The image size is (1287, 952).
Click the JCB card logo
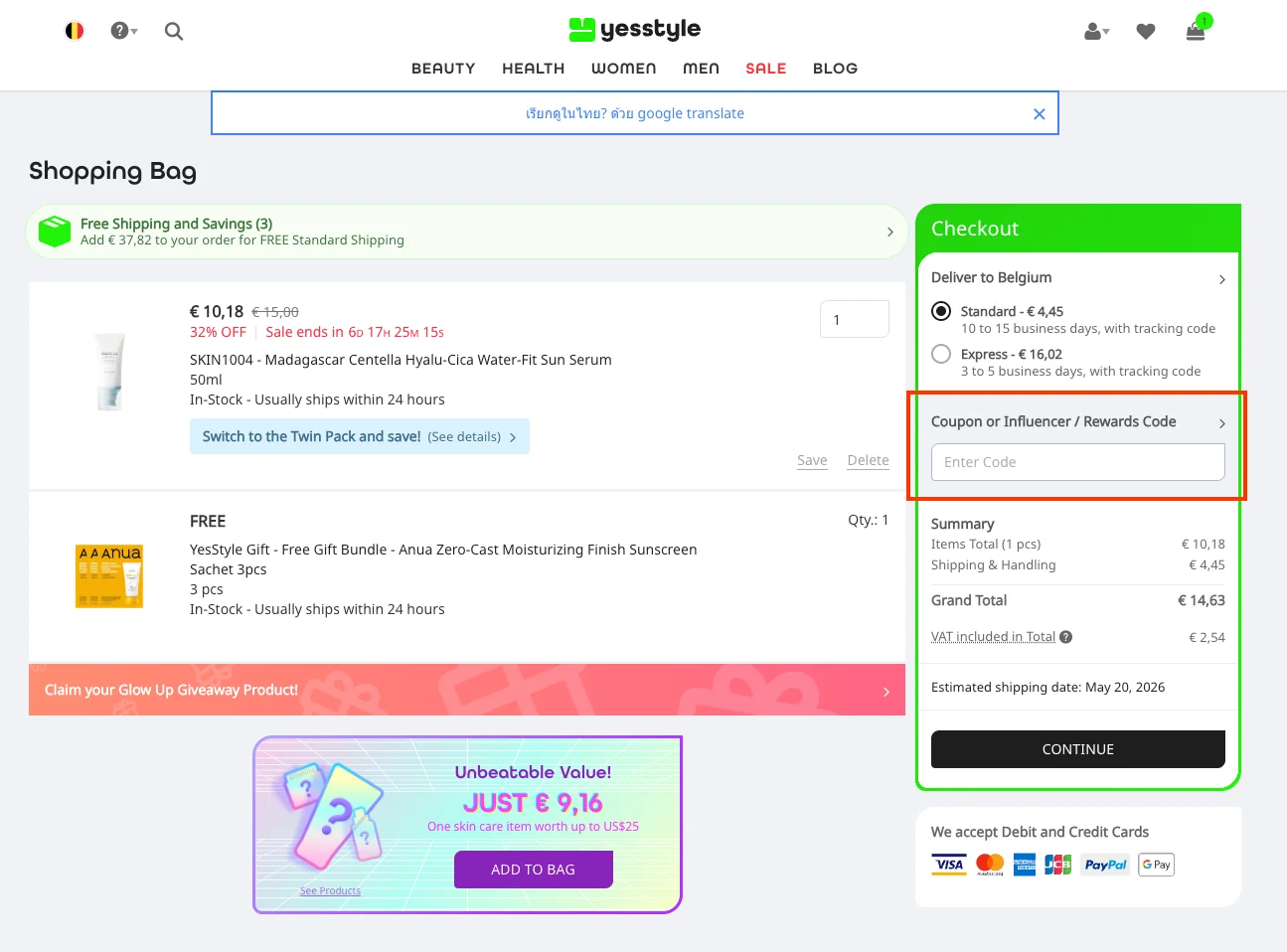point(1058,865)
